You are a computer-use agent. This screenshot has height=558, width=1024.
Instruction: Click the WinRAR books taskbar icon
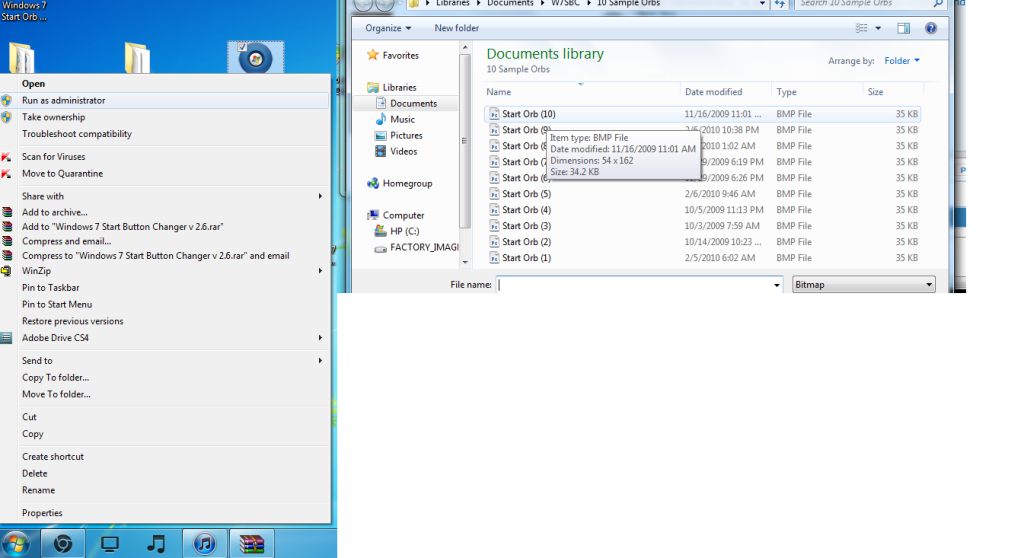(x=251, y=544)
